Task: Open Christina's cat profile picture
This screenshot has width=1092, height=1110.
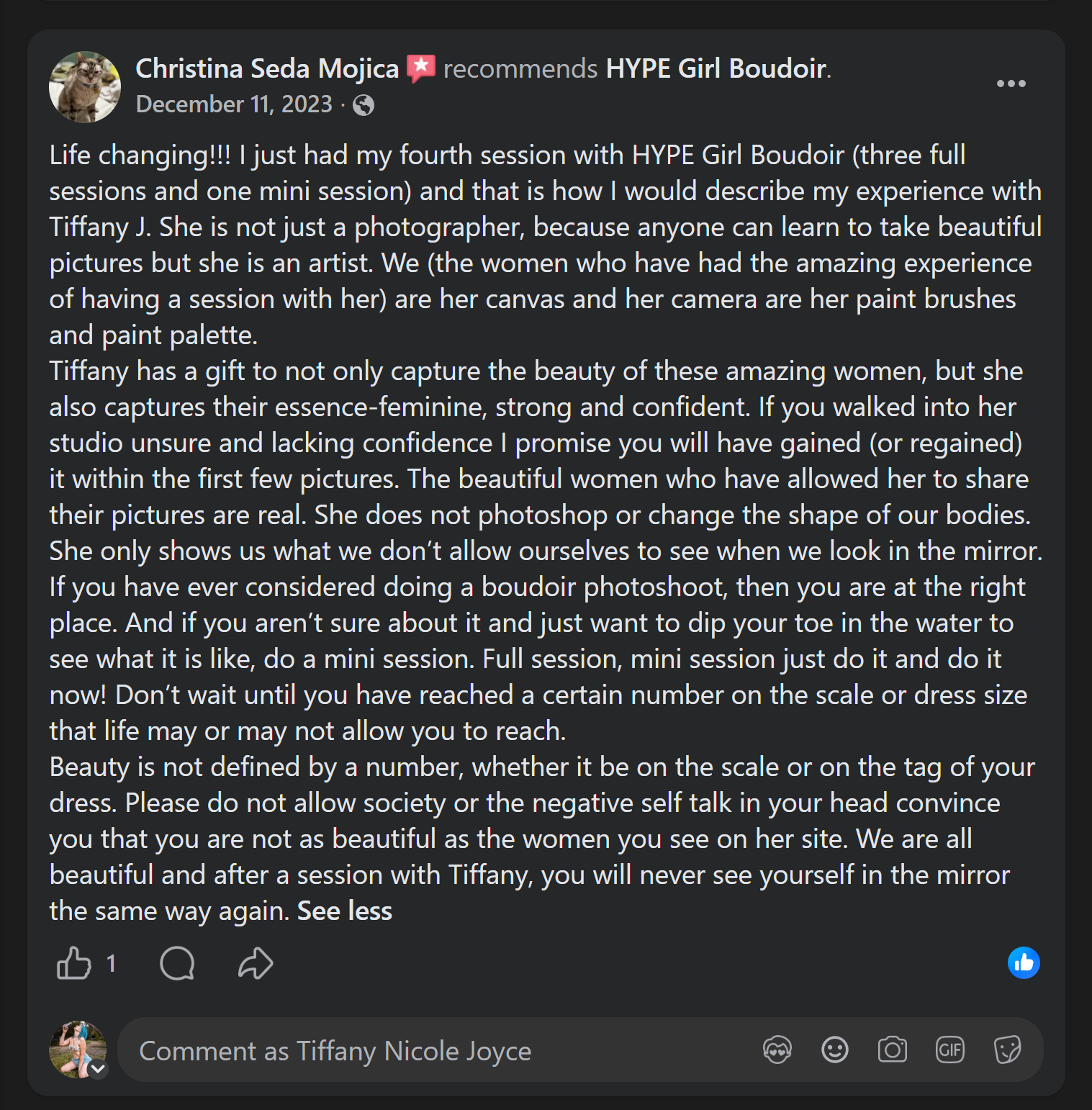Action: (85, 86)
